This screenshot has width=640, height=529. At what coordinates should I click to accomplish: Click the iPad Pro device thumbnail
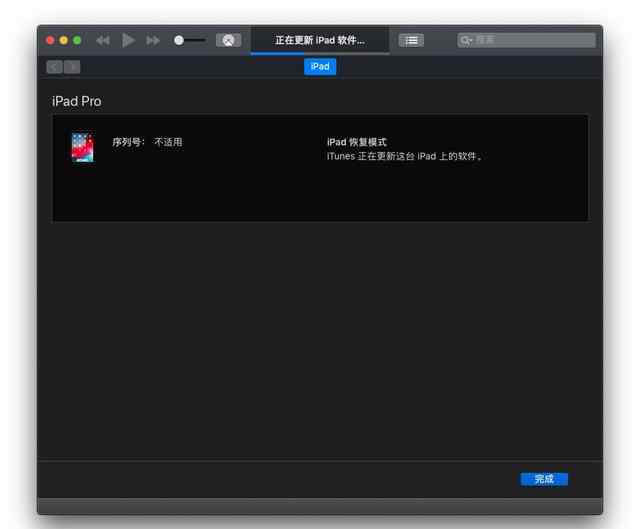(x=83, y=147)
